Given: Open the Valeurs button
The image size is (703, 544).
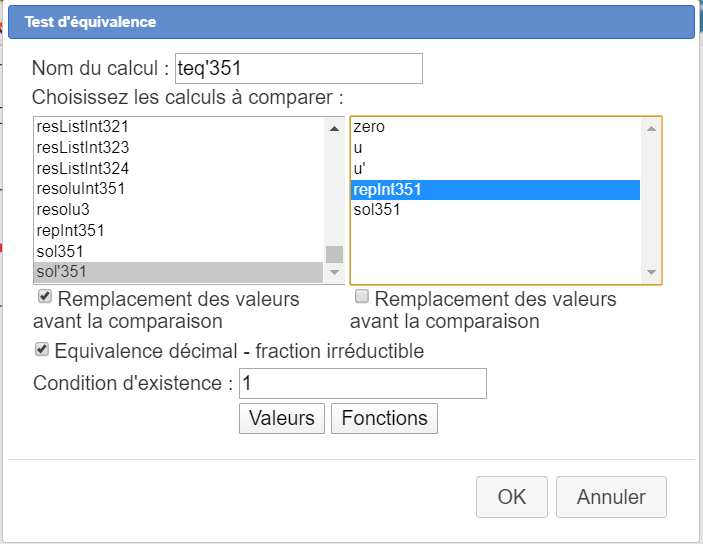Looking at the screenshot, I should pyautogui.click(x=282, y=418).
